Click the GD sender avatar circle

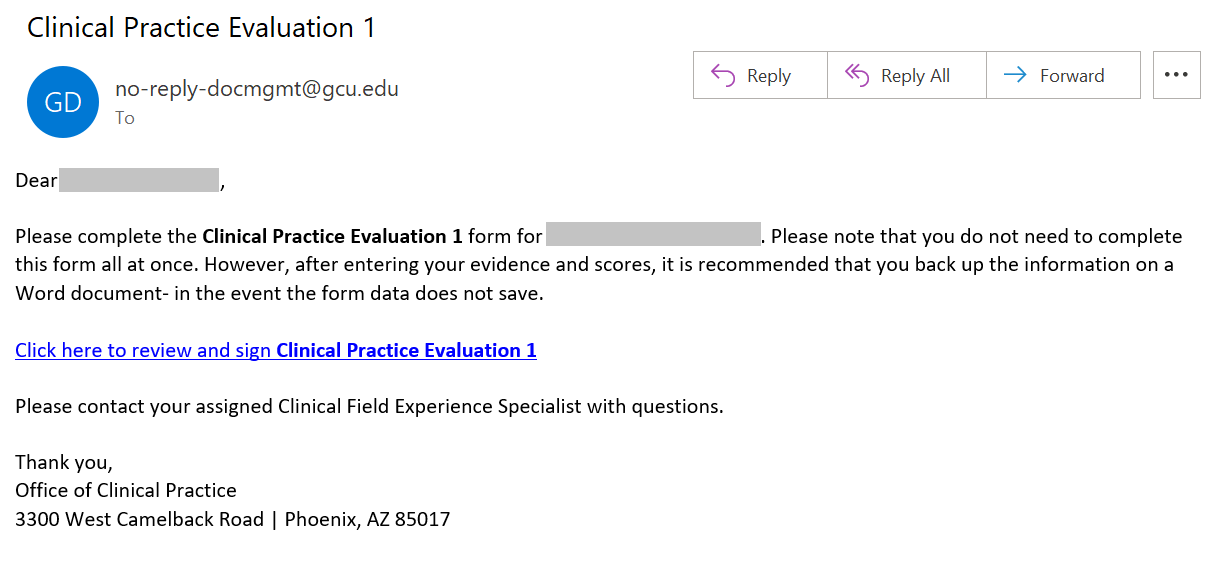coord(63,102)
